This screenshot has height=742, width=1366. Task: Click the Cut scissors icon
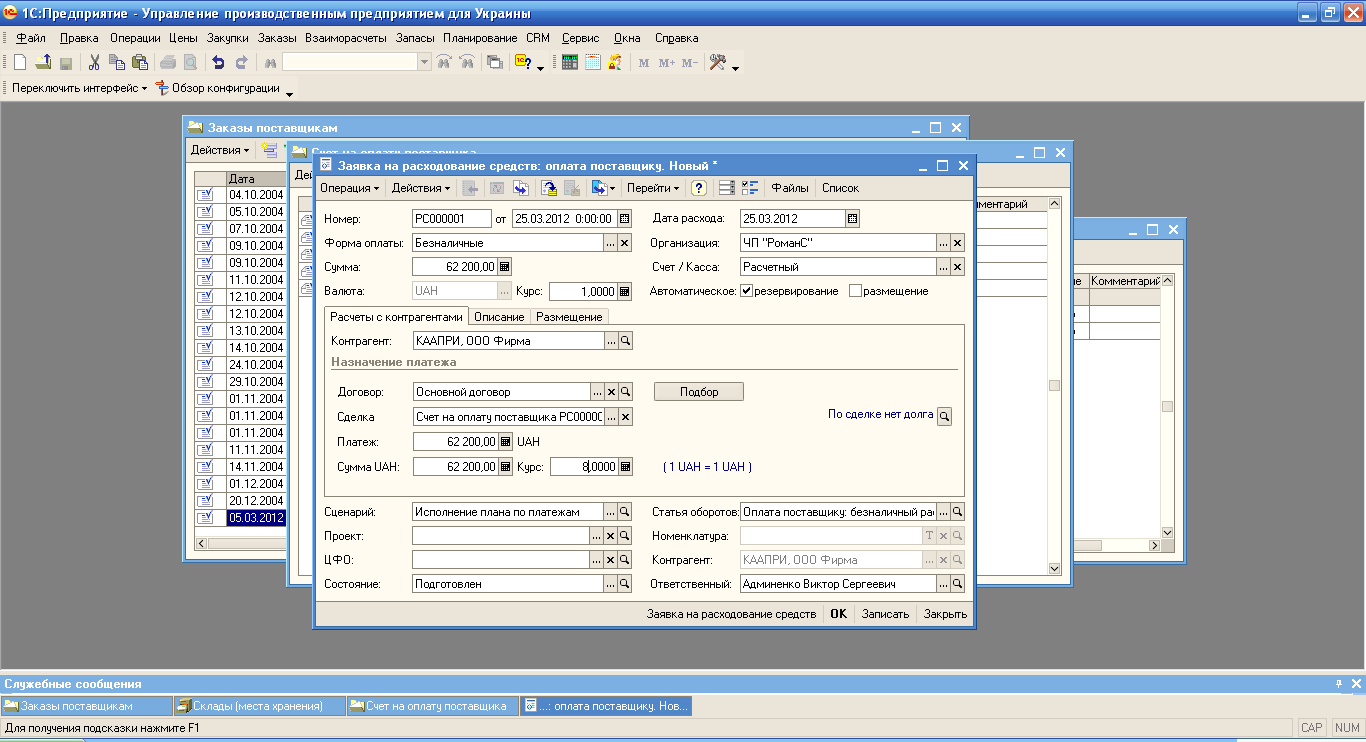click(94, 62)
